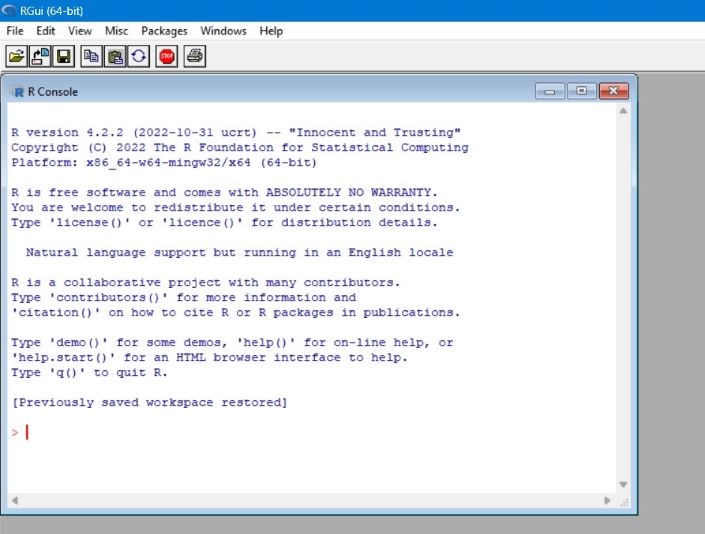
Task: Open the View menu
Action: click(80, 31)
